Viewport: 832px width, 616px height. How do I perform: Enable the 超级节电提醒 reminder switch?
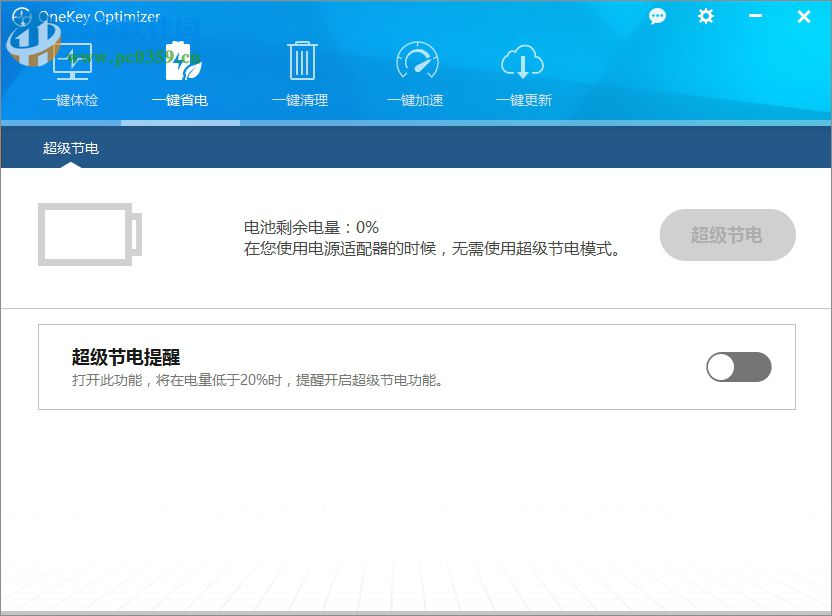coord(739,367)
